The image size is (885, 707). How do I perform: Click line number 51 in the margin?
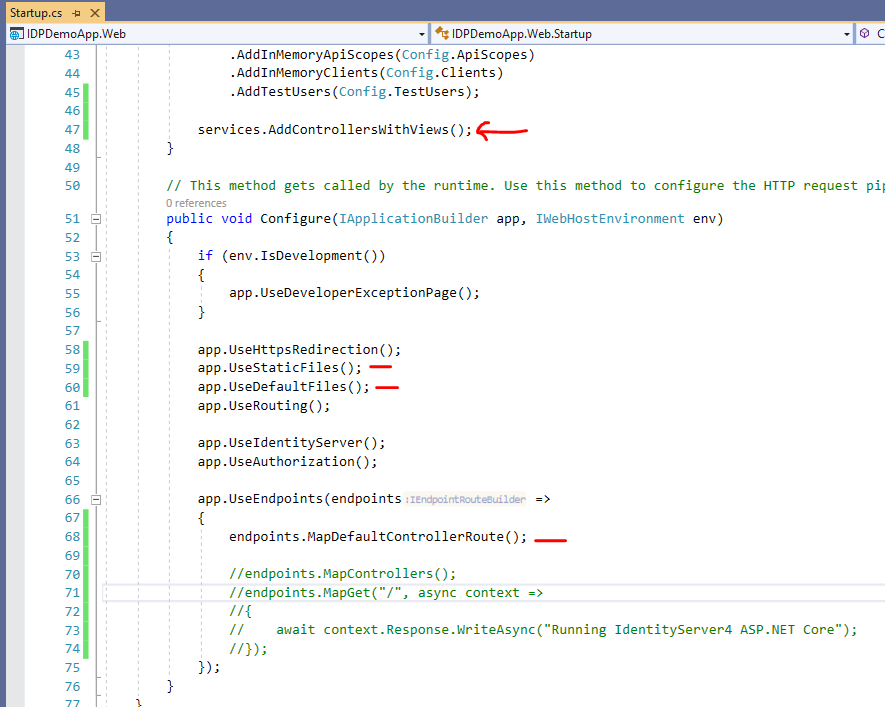click(72, 219)
